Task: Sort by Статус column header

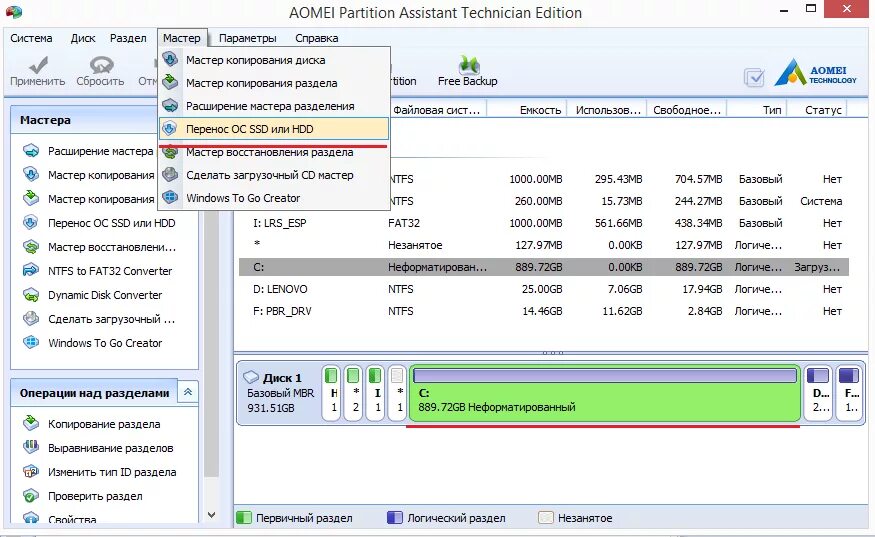Action: (x=818, y=110)
